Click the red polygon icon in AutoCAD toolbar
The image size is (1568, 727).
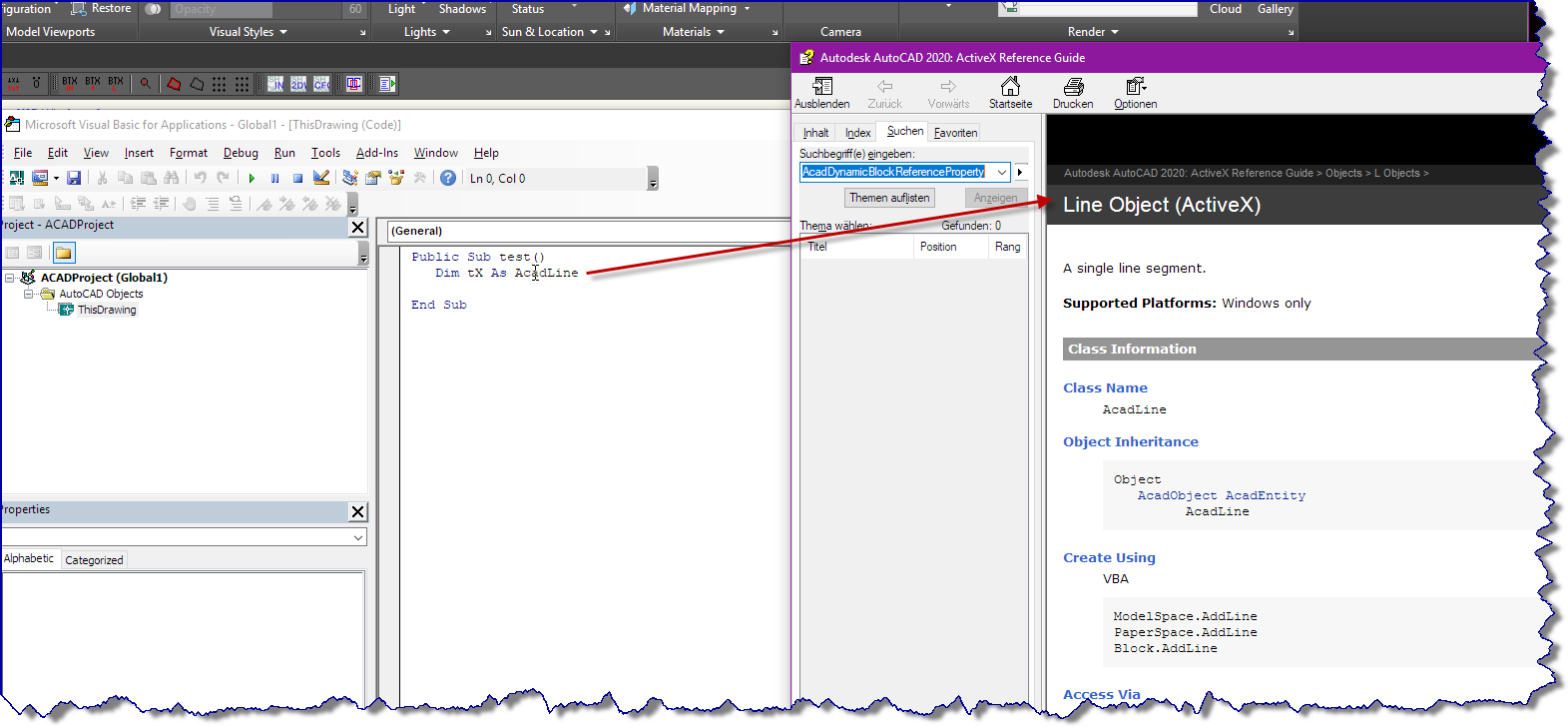pyautogui.click(x=174, y=84)
